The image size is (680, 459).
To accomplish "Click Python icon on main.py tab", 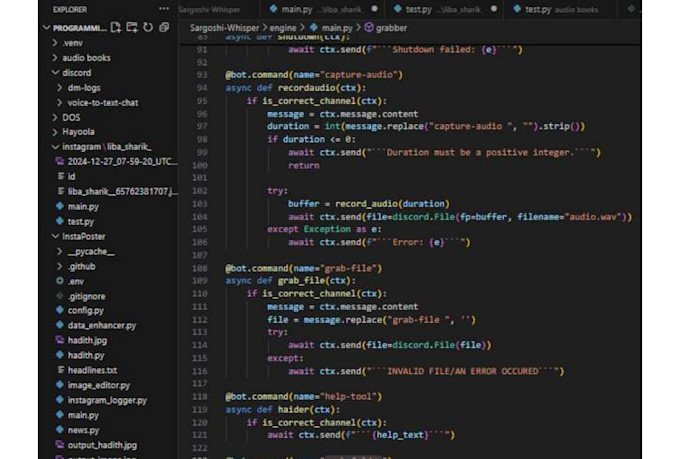I will point(273,9).
